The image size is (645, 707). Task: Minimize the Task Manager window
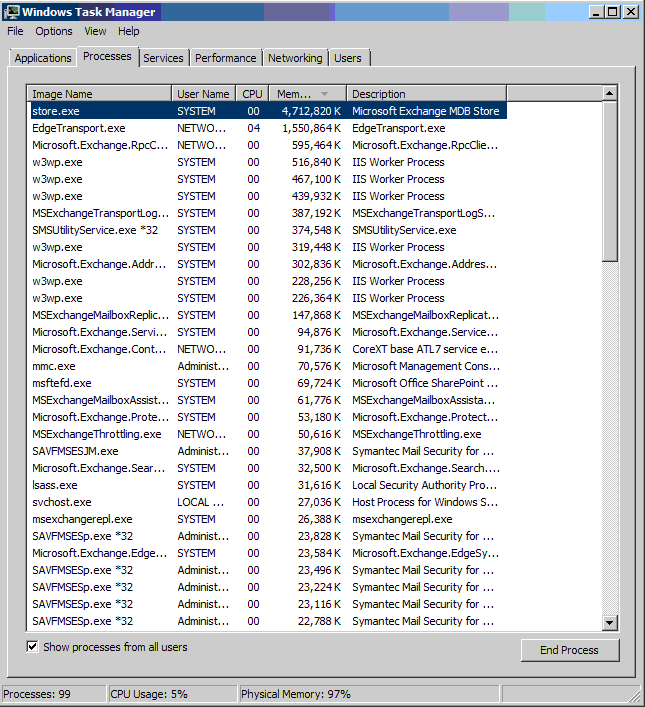coord(596,12)
